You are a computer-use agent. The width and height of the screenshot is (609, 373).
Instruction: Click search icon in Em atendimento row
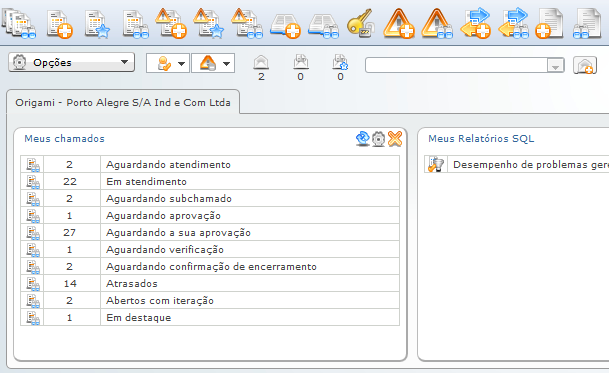(33, 182)
